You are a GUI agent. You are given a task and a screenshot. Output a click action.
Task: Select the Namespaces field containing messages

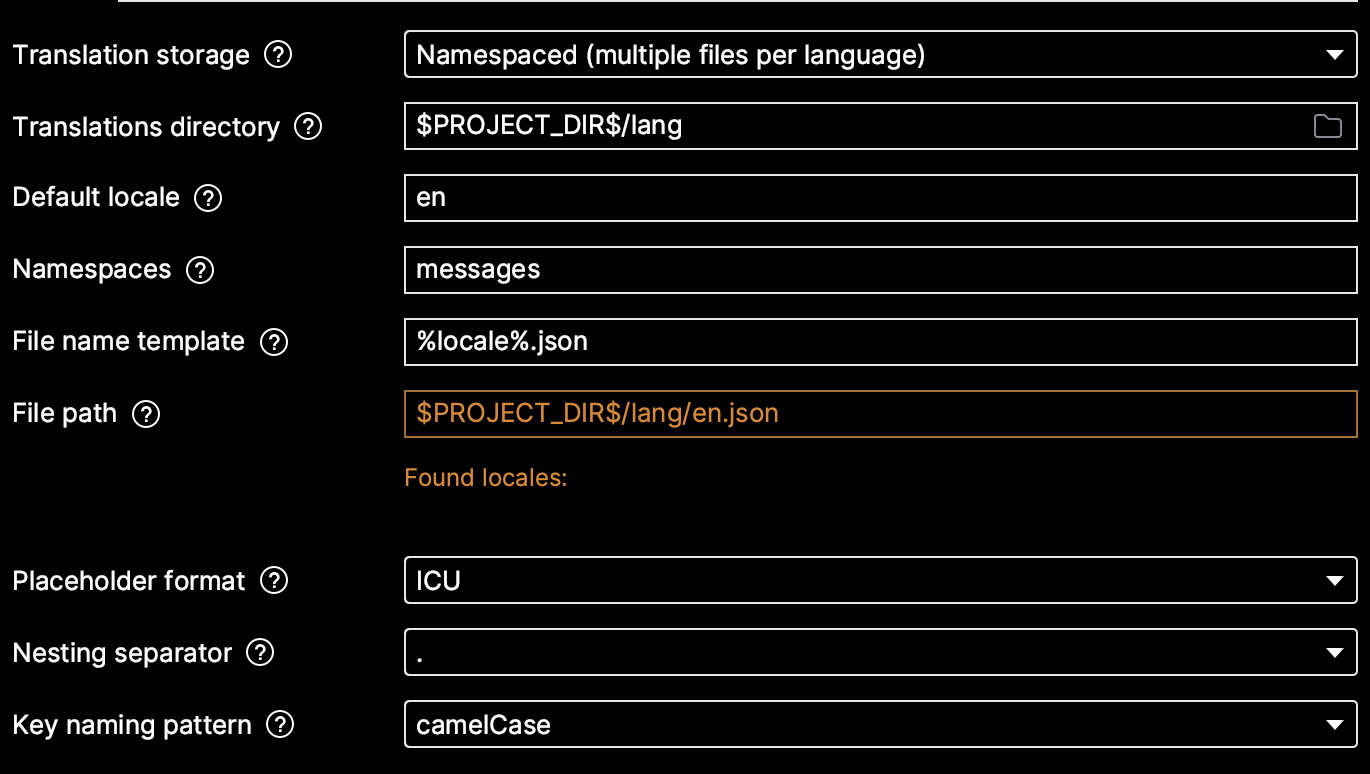[800, 269]
